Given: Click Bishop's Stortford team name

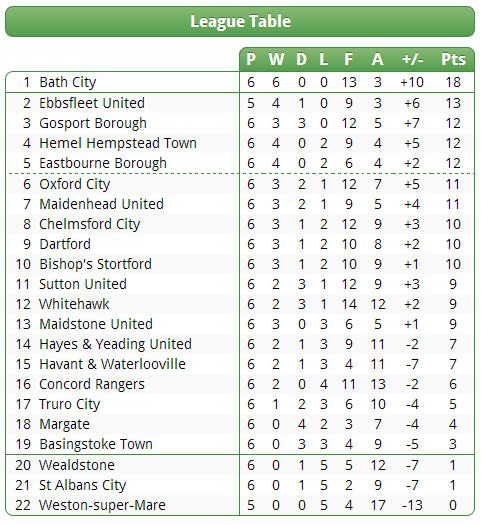Looking at the screenshot, I should coord(95,264).
